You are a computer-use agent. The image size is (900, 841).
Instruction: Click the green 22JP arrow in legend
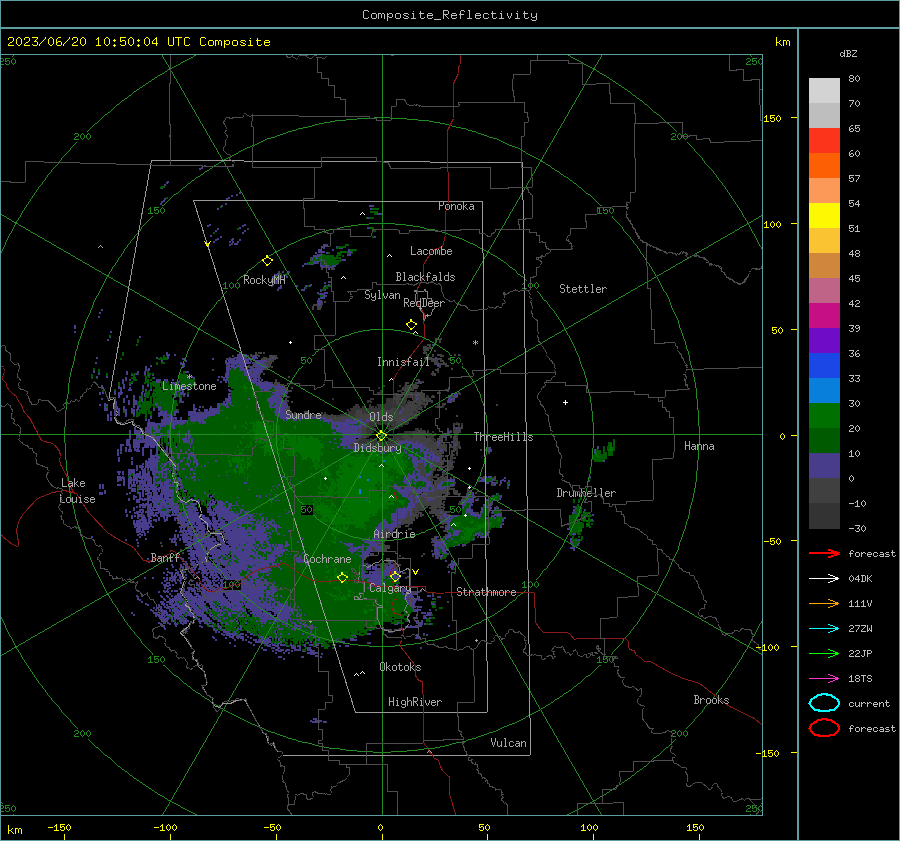click(x=824, y=653)
